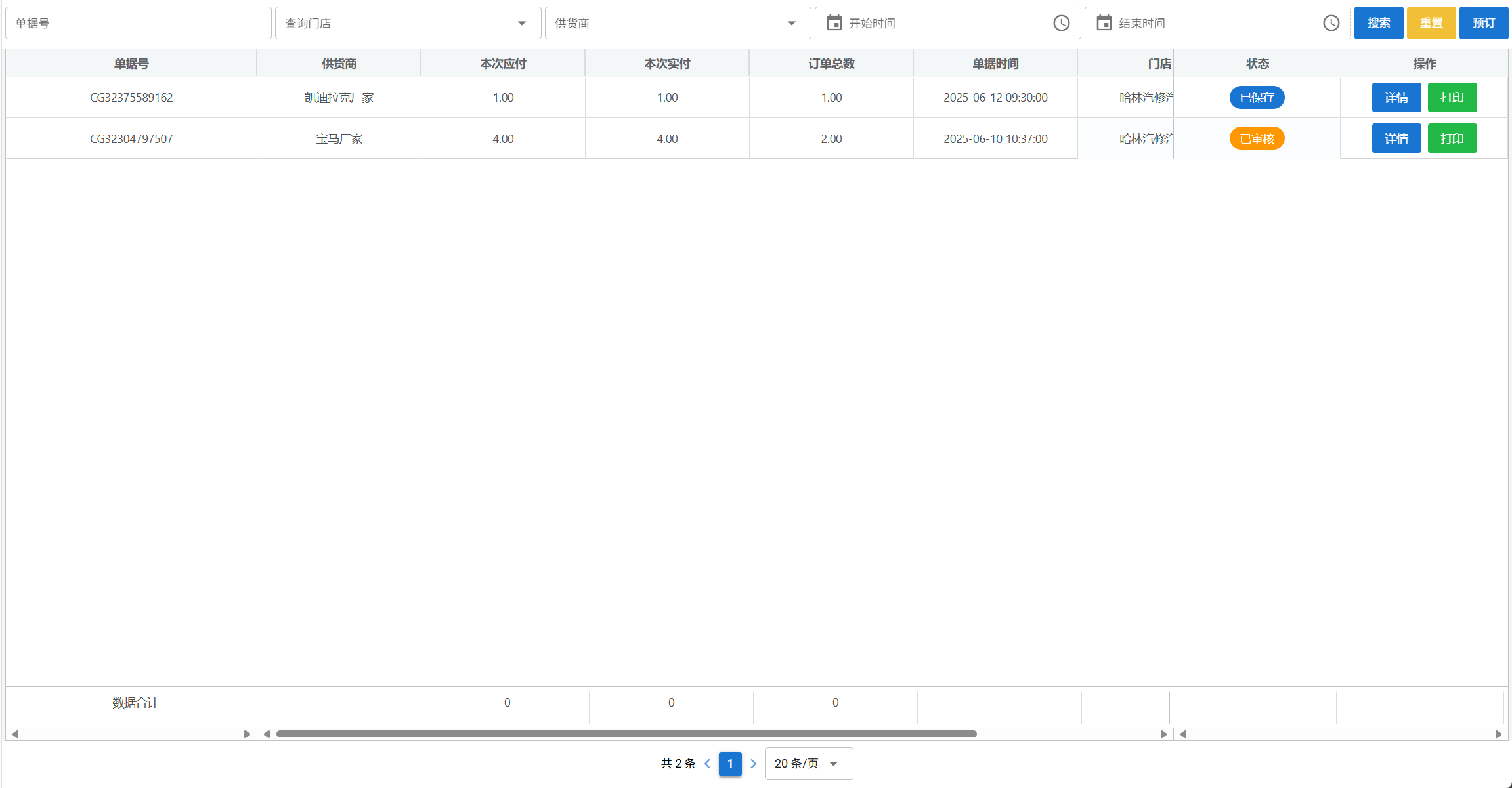Click the 本次实付 column header
1512x788 pixels.
coord(667,64)
